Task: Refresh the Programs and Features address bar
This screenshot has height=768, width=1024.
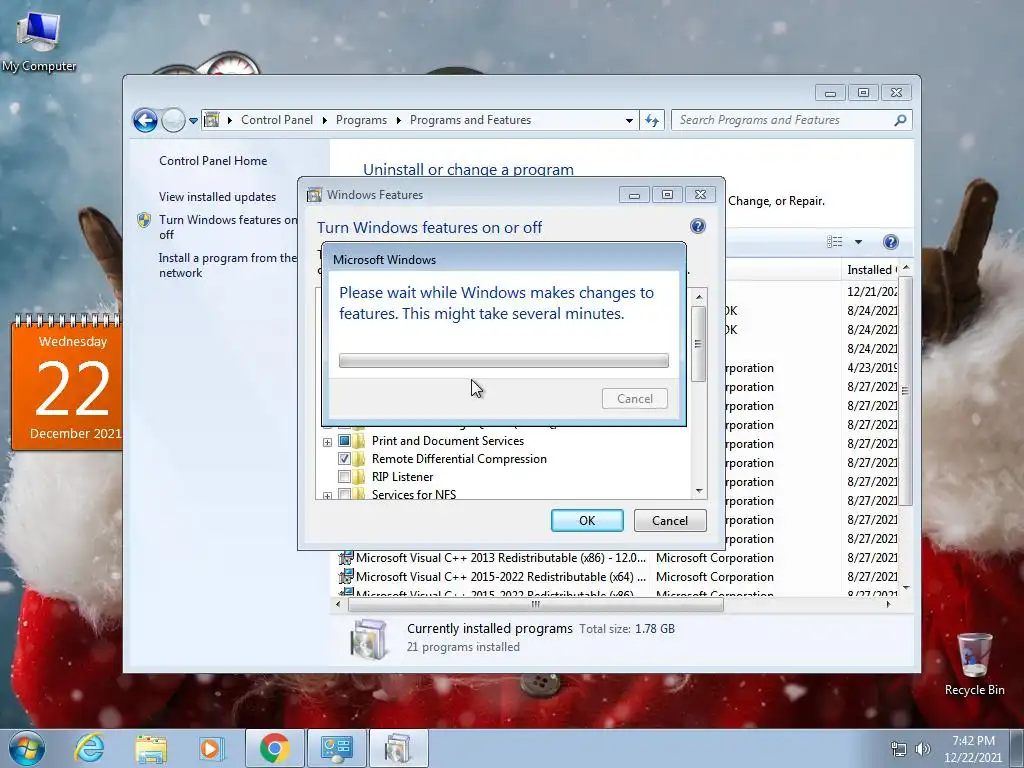Action: [x=652, y=120]
